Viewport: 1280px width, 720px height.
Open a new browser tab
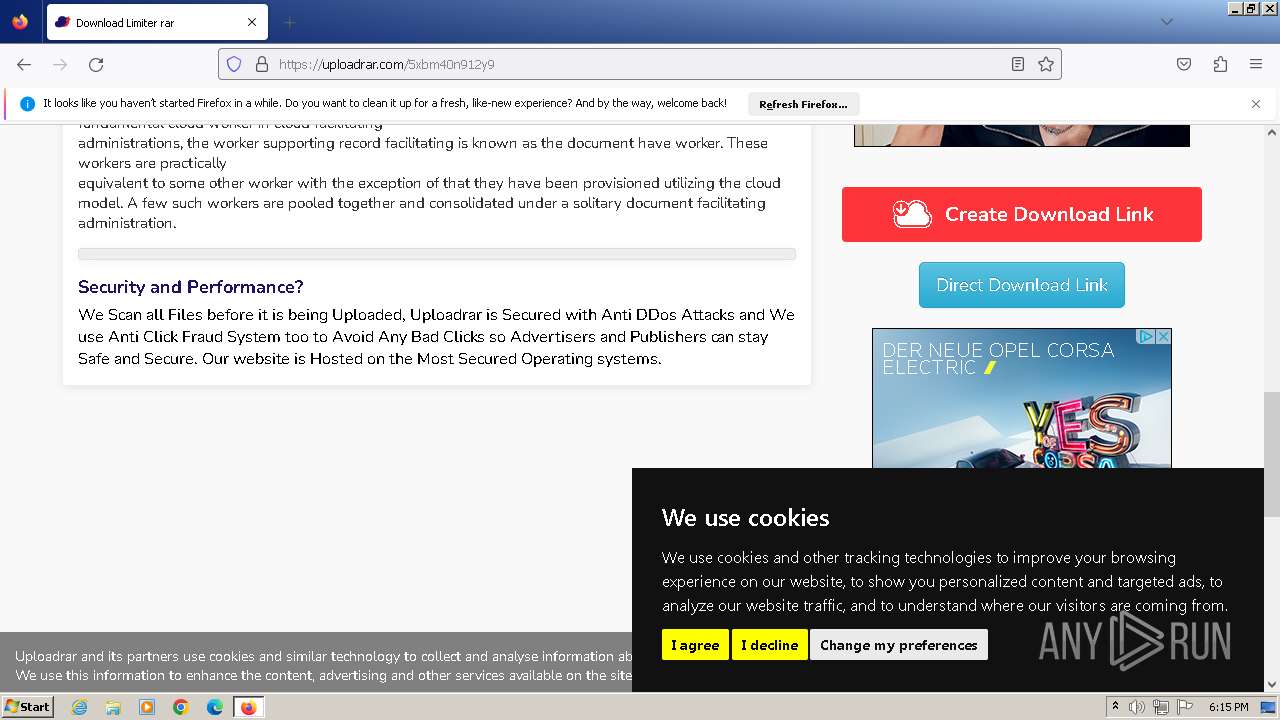pos(289,22)
